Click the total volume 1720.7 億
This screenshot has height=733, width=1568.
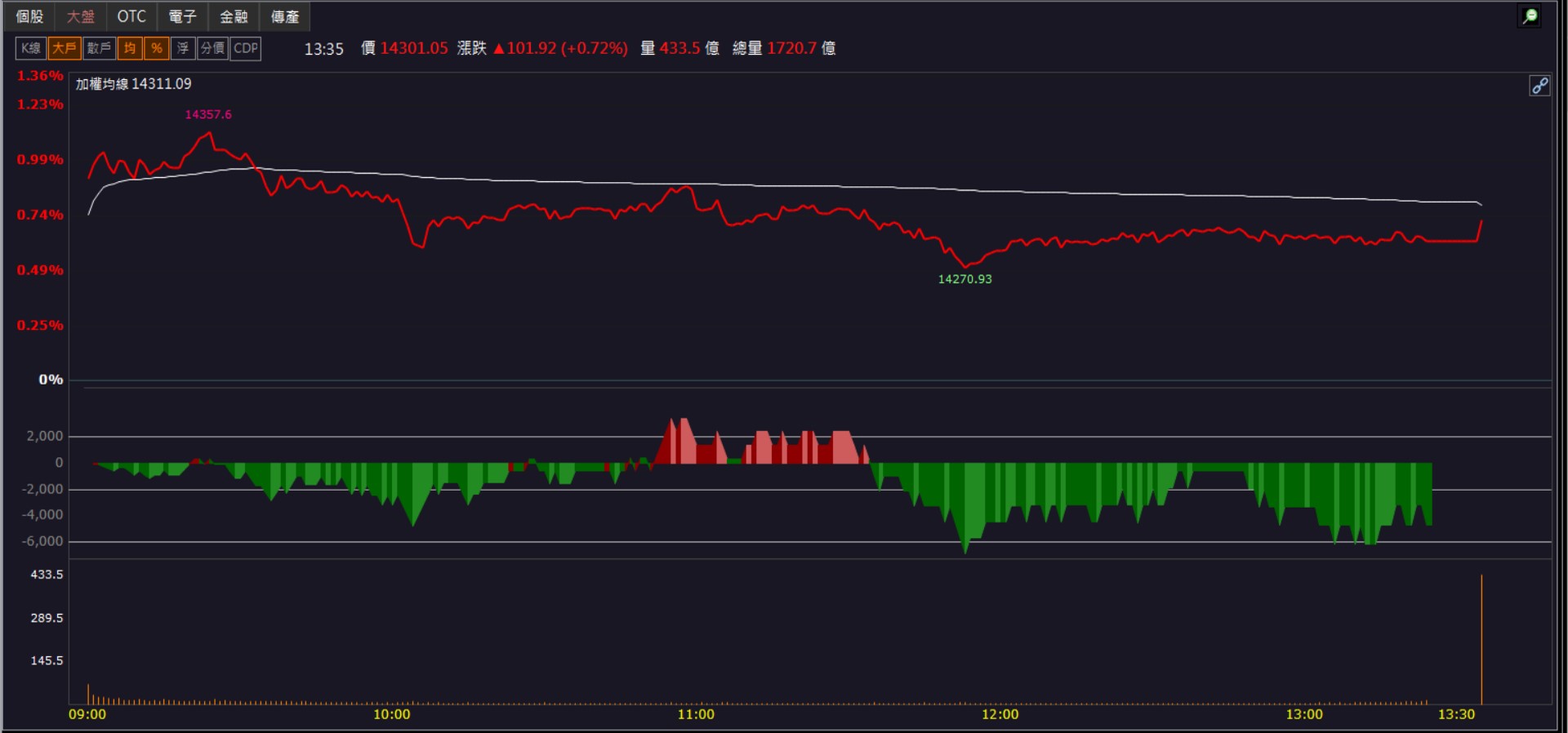(x=801, y=48)
